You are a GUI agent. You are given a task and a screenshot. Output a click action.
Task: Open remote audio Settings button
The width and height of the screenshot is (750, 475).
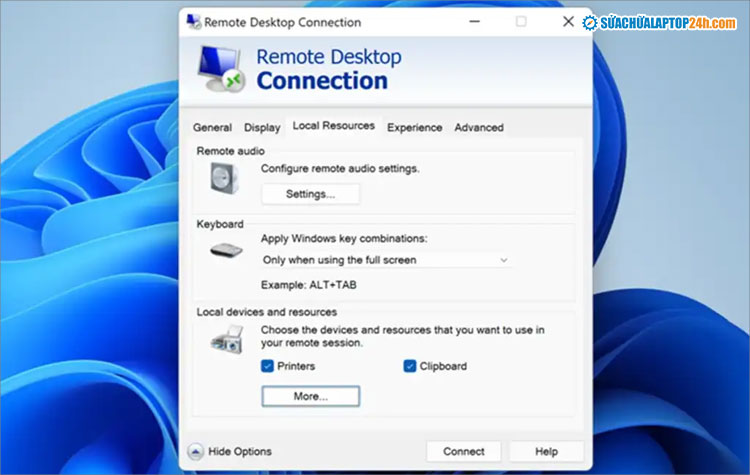point(310,194)
